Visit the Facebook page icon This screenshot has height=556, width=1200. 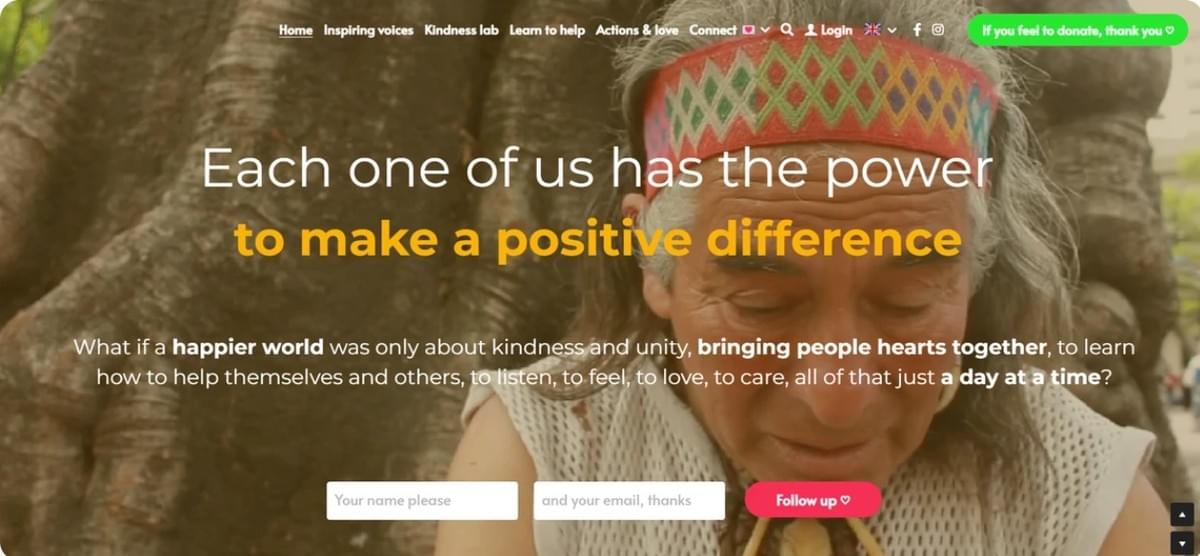[x=917, y=30]
